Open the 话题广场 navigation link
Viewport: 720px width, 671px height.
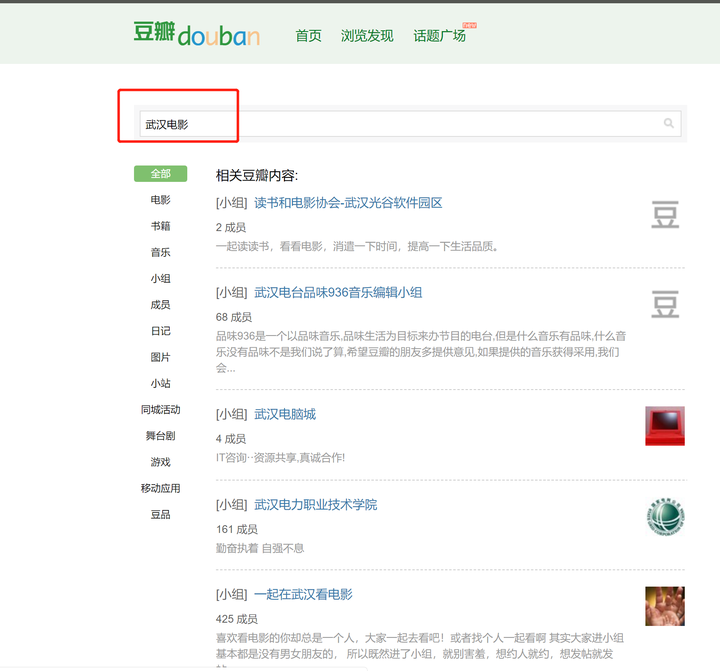pyautogui.click(x=439, y=35)
